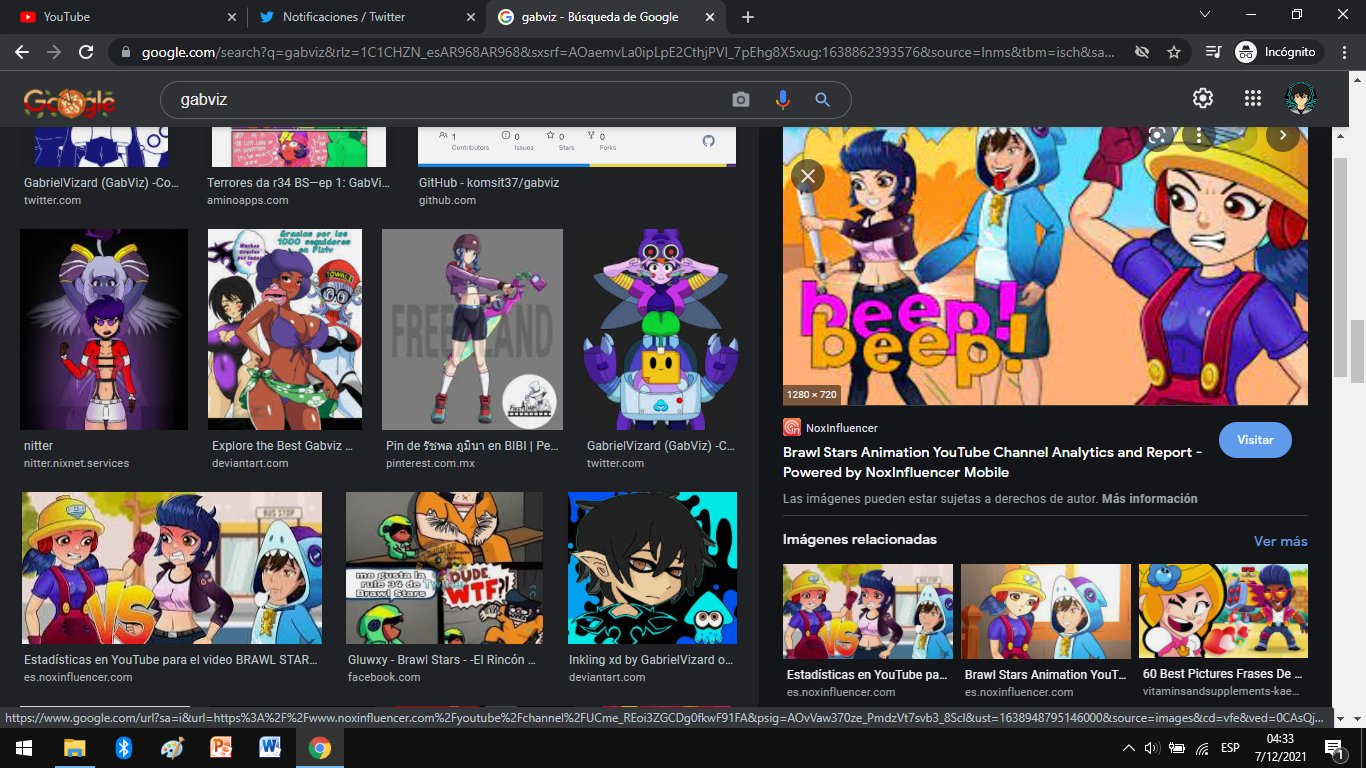Open the Google apps grid
1366x768 pixels.
click(x=1253, y=98)
